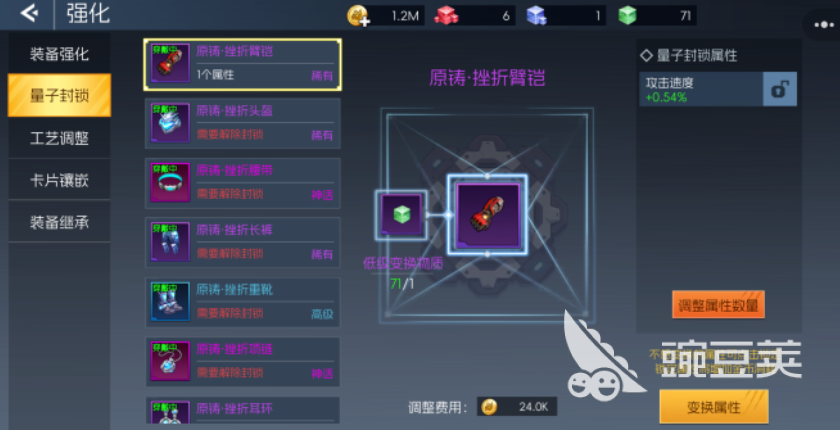Click the 变换属性 button
This screenshot has height=430, width=840.
click(714, 406)
